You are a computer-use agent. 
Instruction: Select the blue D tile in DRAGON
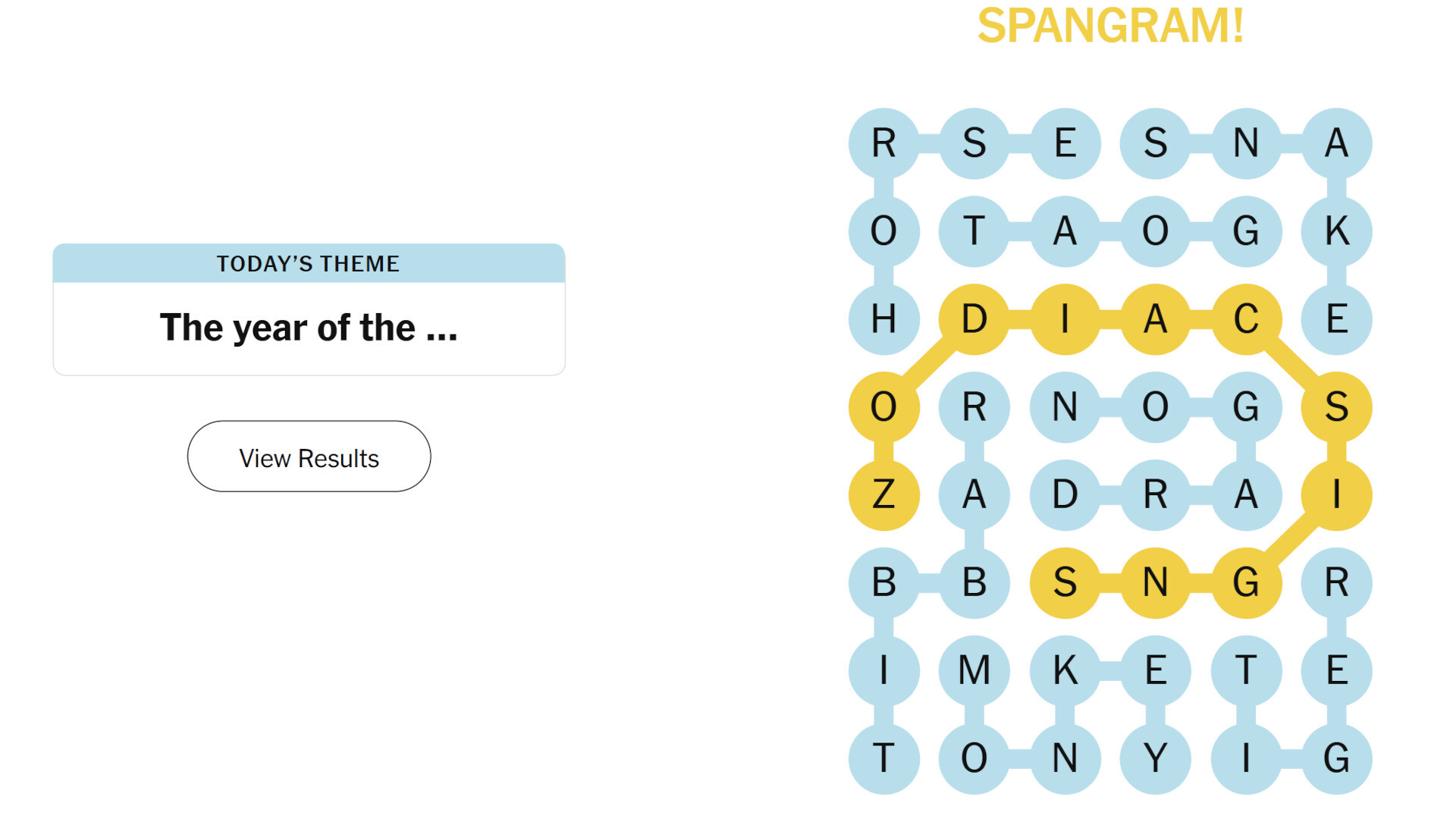tap(1065, 494)
